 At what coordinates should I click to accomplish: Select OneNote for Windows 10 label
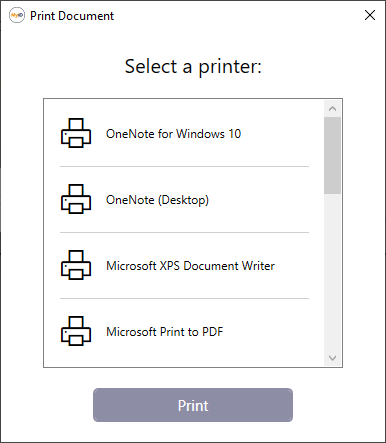173,134
